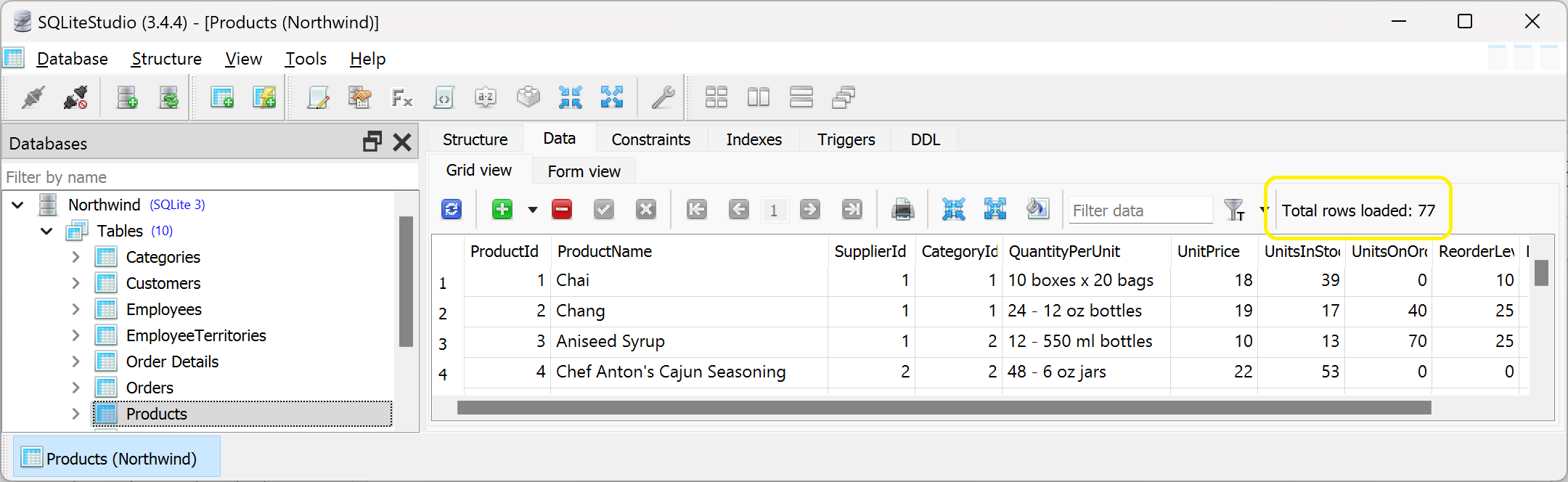Insert a new row green plus
Viewport: 1568px width, 482px height.
pos(502,210)
